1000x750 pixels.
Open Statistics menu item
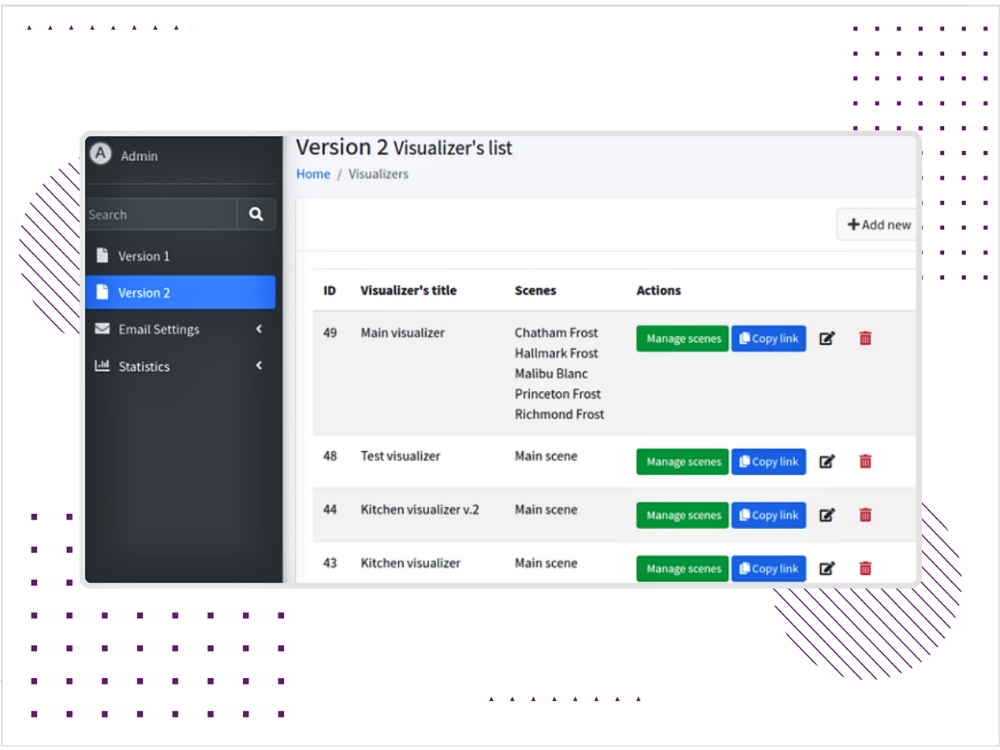(180, 366)
